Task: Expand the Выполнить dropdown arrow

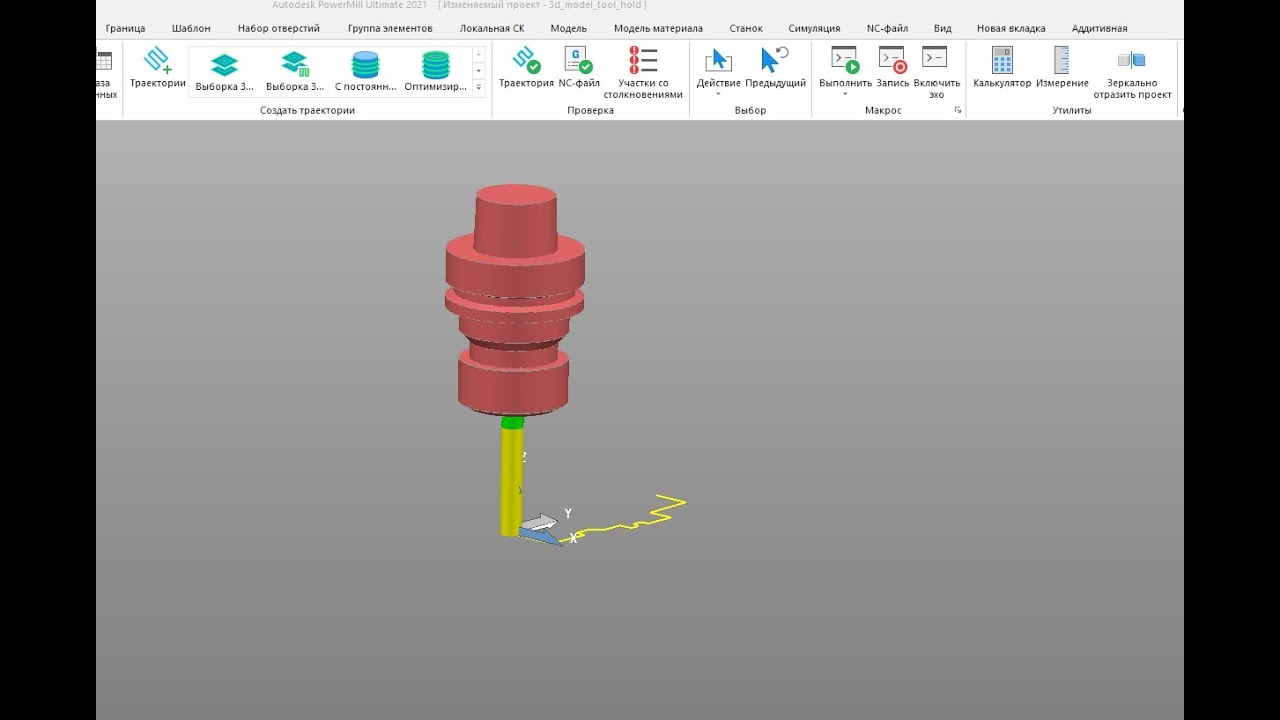Action: point(845,95)
